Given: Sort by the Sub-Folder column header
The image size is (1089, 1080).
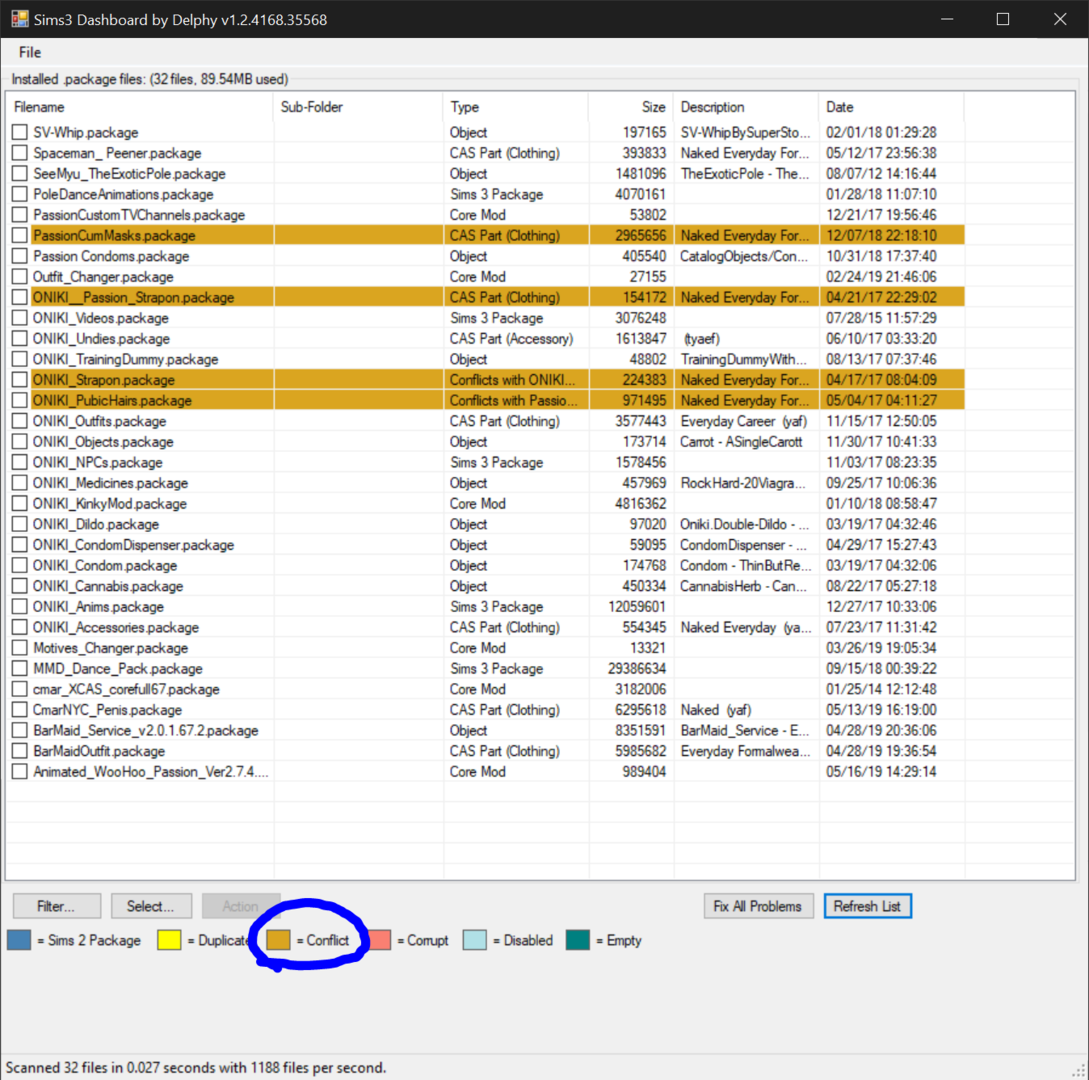Looking at the screenshot, I should [x=358, y=107].
